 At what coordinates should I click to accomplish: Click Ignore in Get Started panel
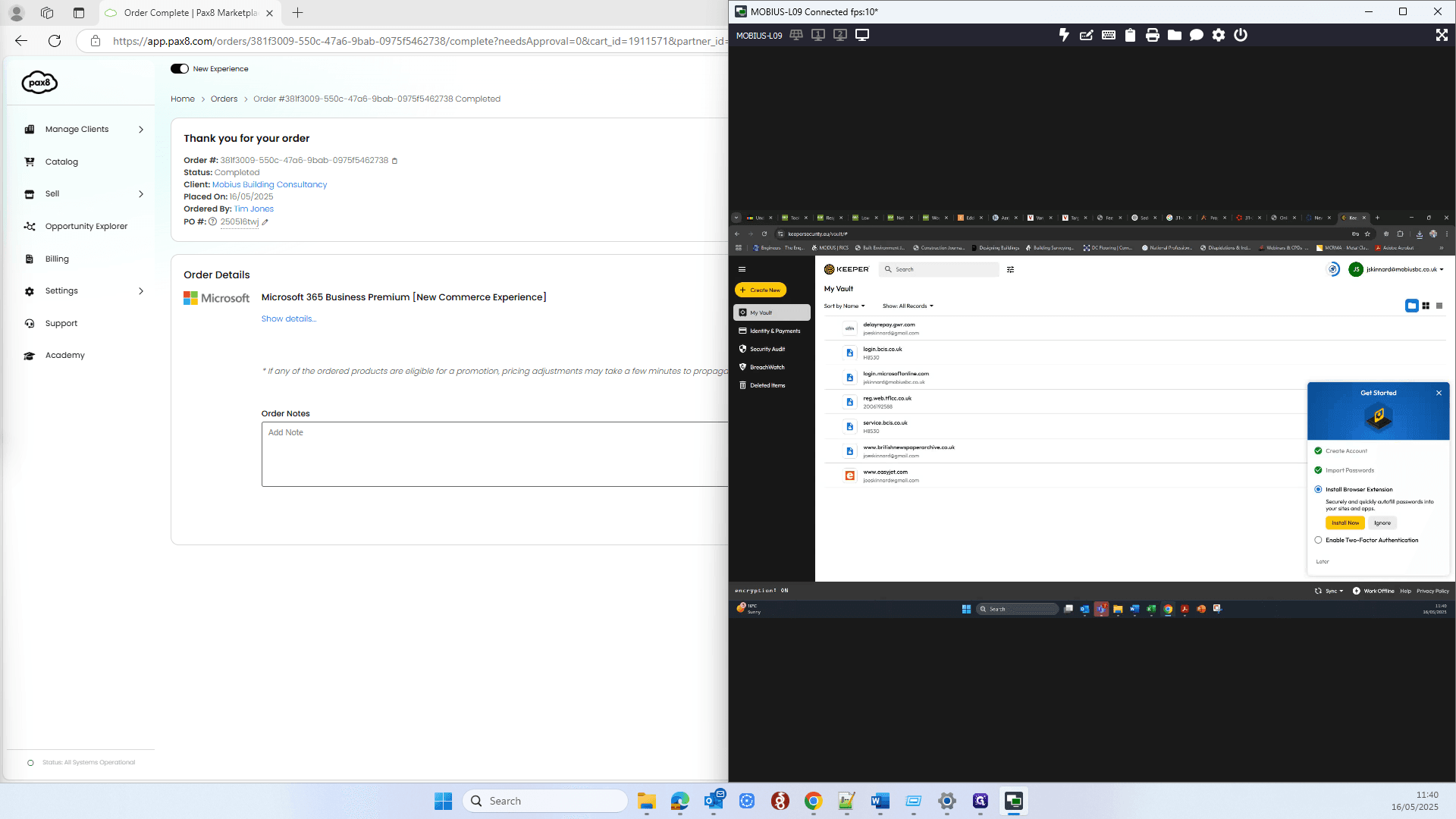pyautogui.click(x=1382, y=523)
